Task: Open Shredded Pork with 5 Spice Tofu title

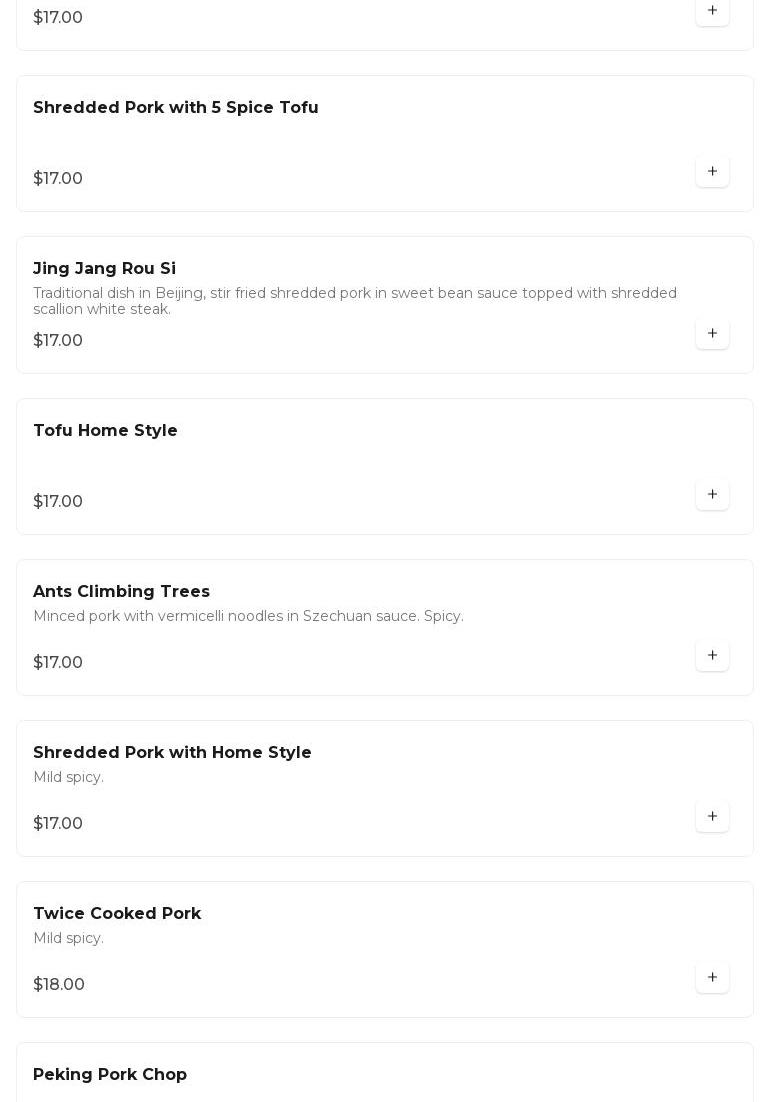Action: coord(176,108)
